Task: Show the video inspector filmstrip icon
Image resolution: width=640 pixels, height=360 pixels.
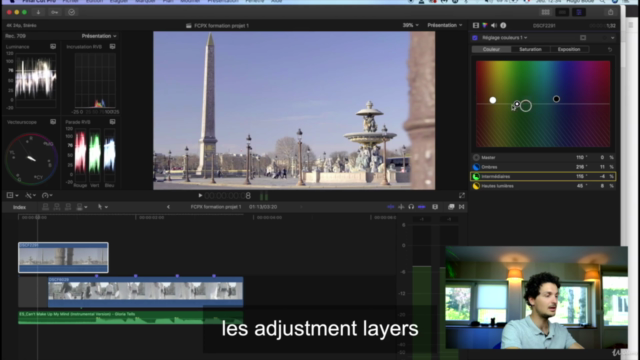Action: pos(476,25)
